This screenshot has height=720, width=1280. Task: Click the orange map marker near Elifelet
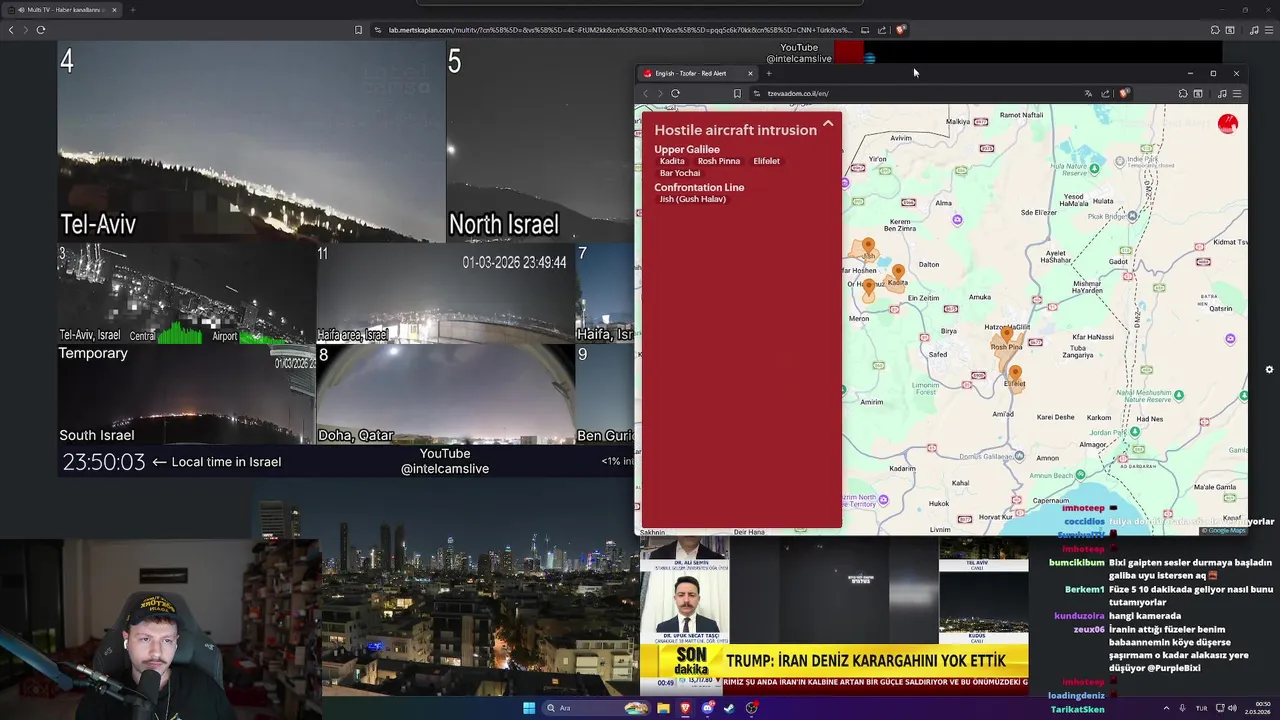pyautogui.click(x=1015, y=374)
